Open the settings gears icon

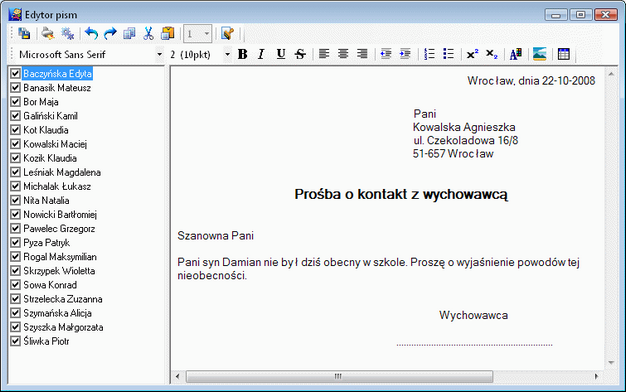pyautogui.click(x=67, y=34)
